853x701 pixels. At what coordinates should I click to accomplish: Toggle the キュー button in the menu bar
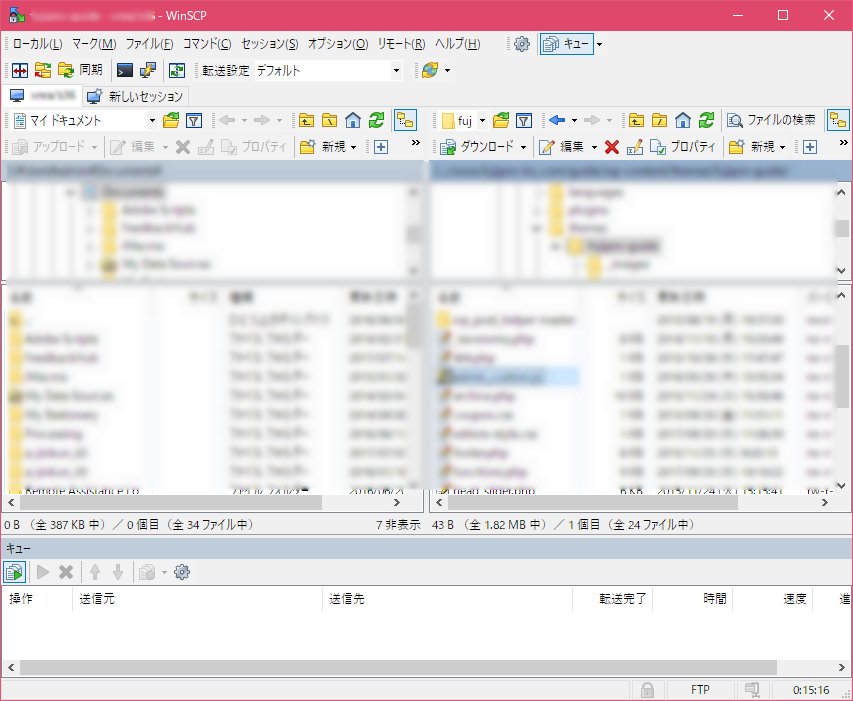point(566,44)
